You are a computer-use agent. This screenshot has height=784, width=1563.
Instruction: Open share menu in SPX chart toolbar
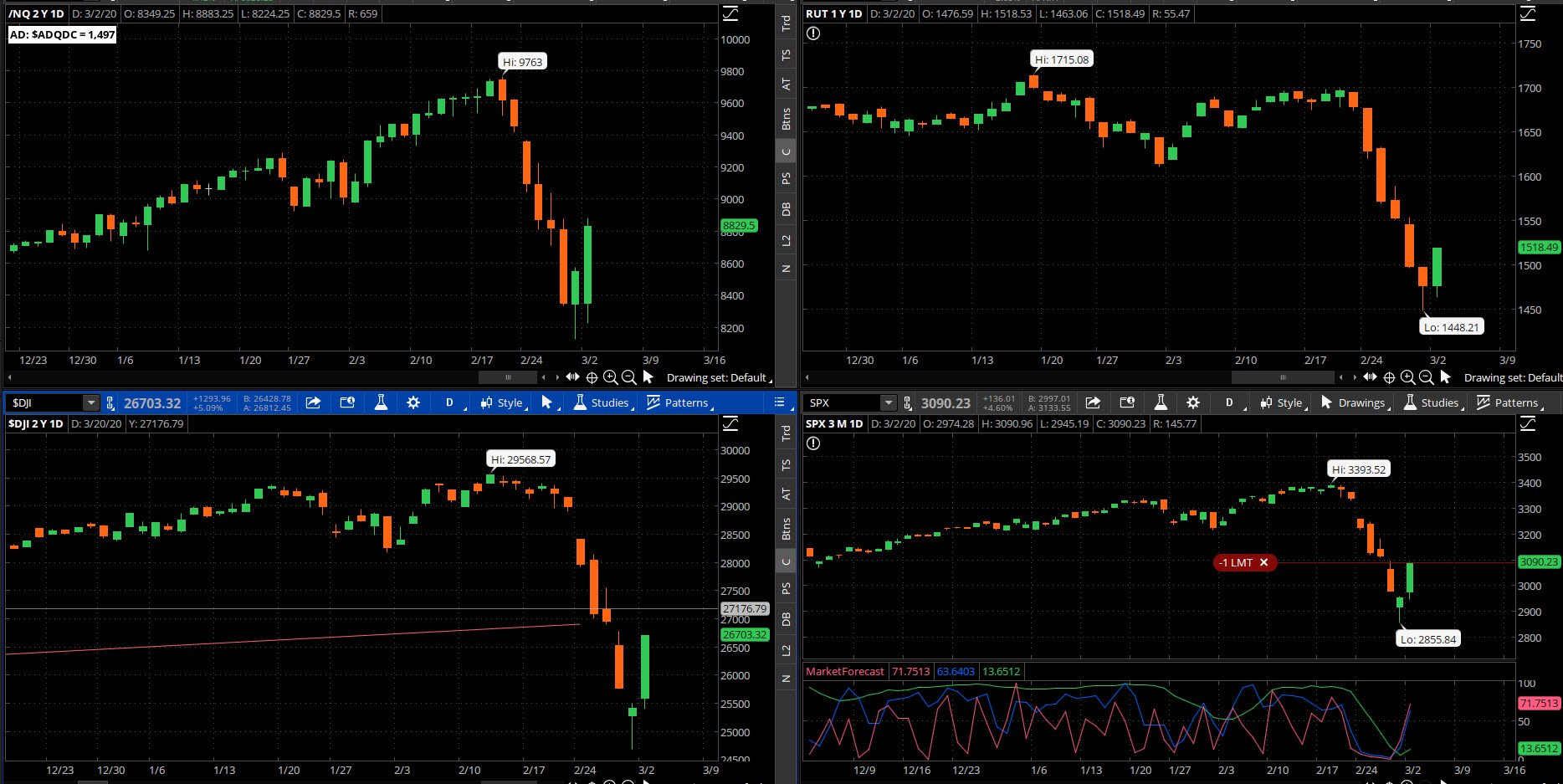[1093, 402]
